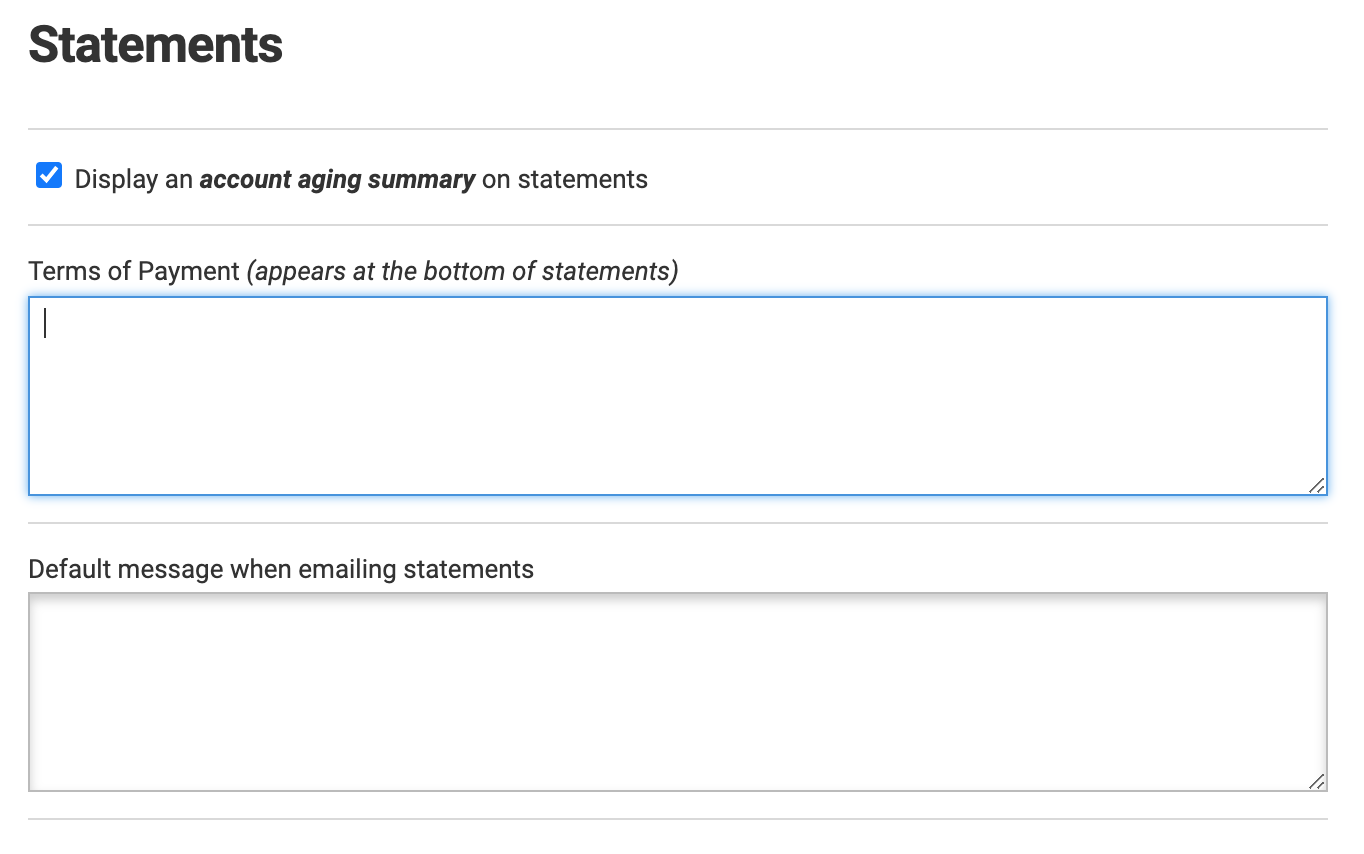Screen dimensions: 1364x854
Task: Click the Default message resize grip
Action: point(1316,779)
